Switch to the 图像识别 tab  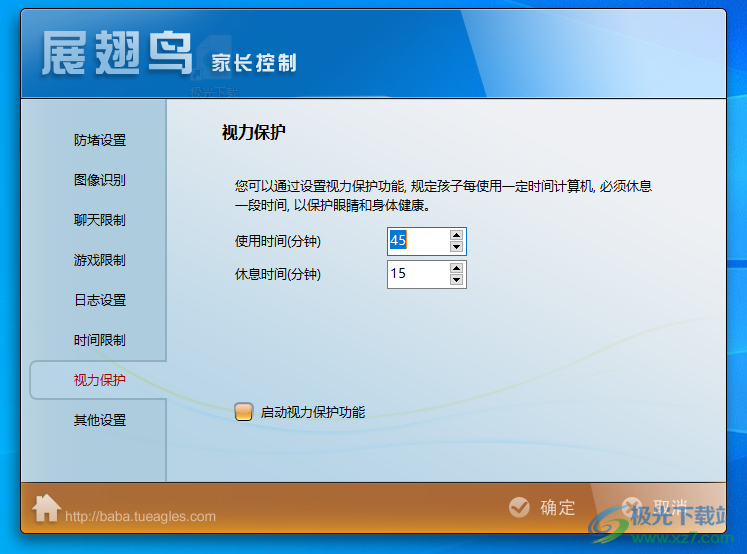[99, 180]
